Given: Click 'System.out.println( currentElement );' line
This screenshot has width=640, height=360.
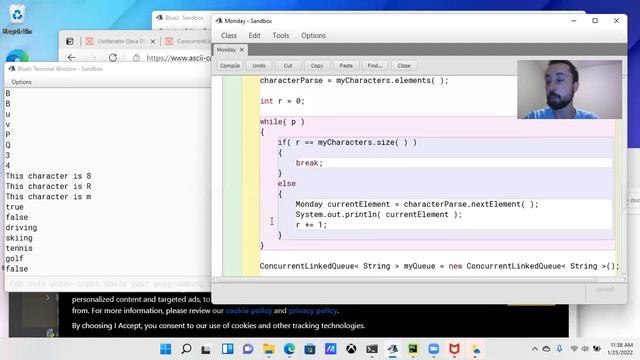Looking at the screenshot, I should point(378,215).
